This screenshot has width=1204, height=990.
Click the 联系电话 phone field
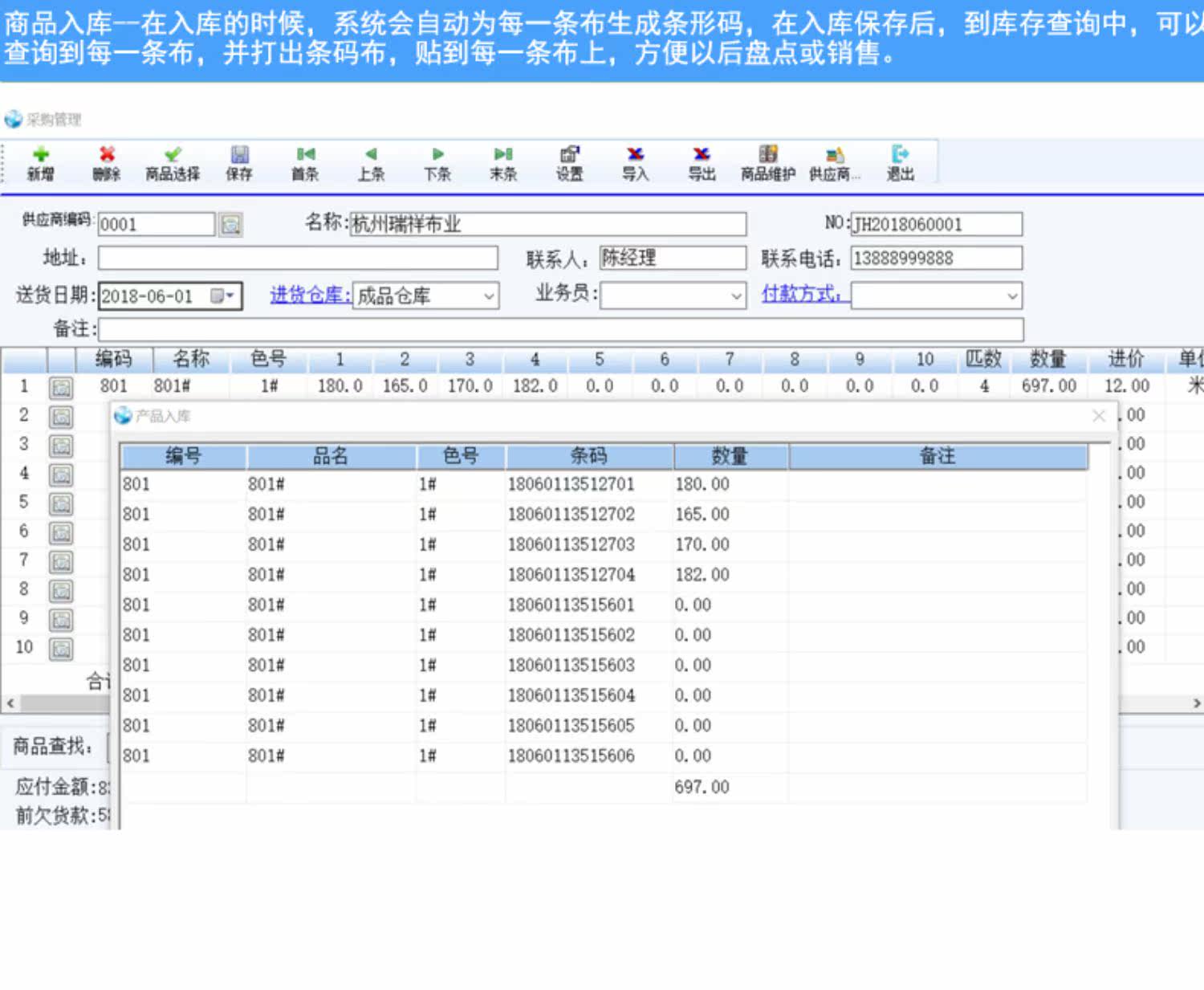pos(937,258)
